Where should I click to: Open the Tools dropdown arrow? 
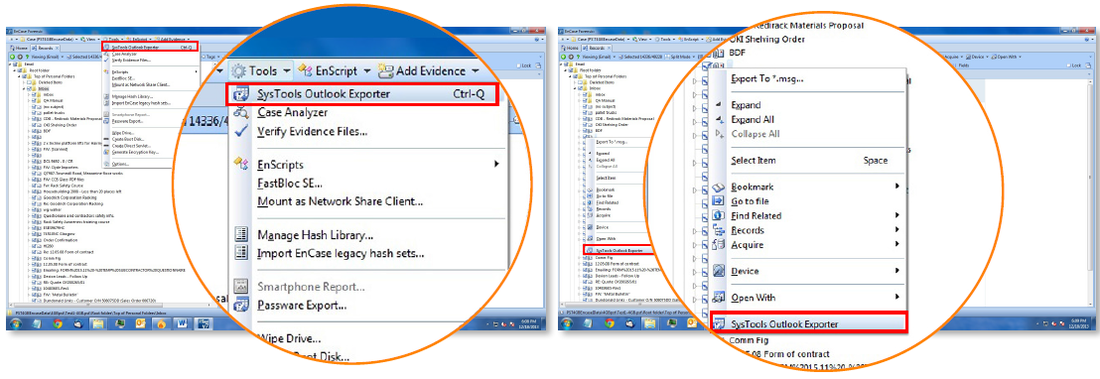point(286,71)
